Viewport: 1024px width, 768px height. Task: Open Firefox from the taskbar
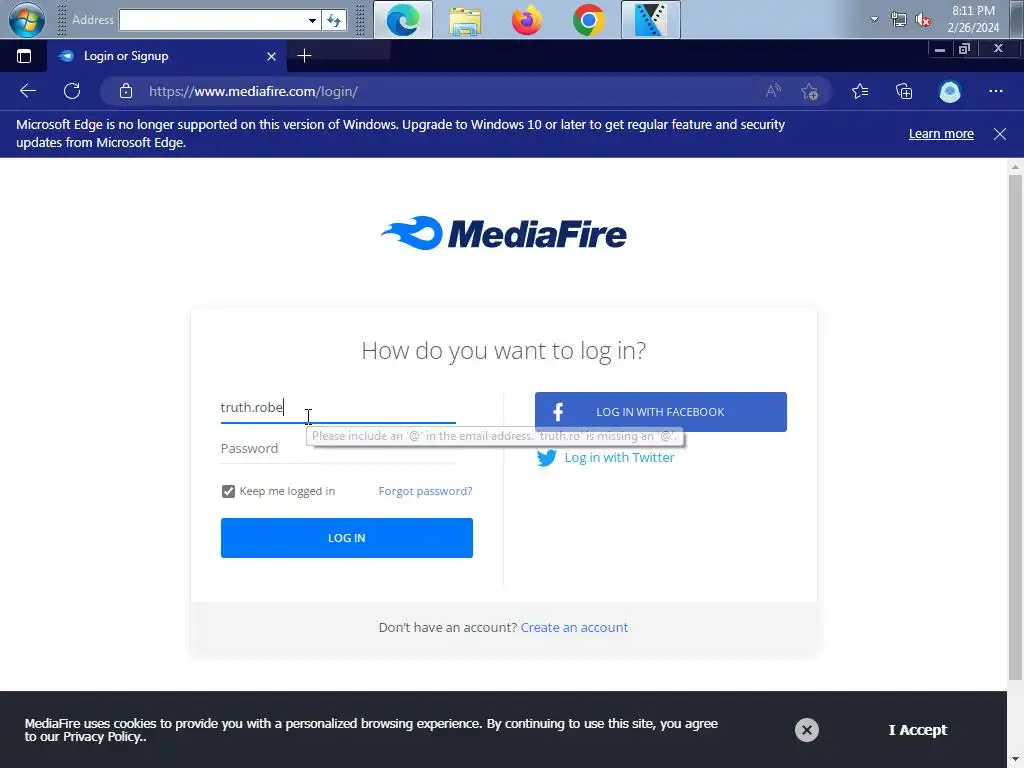click(526, 20)
